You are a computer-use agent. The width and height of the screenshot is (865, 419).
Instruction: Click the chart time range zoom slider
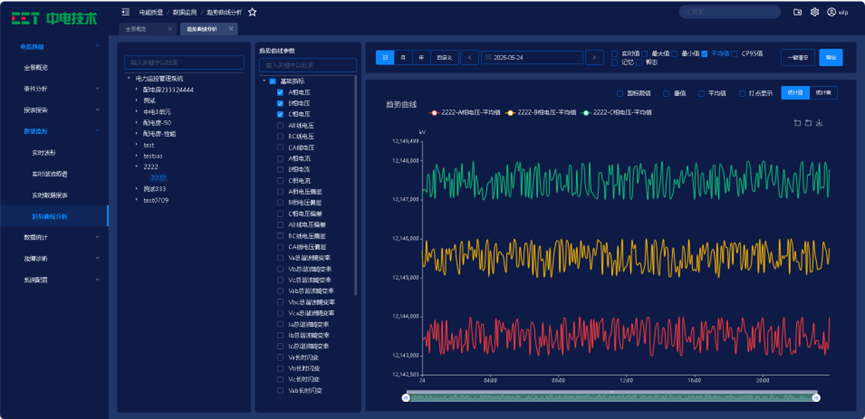610,397
